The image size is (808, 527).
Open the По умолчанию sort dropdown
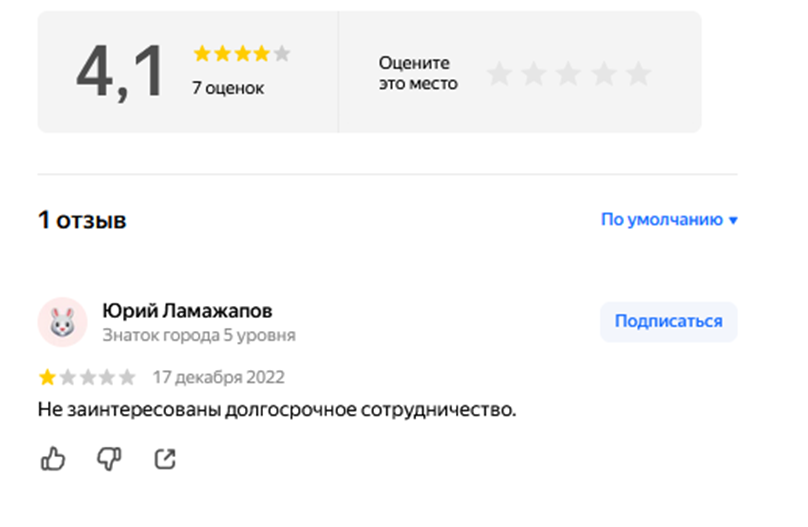(669, 219)
